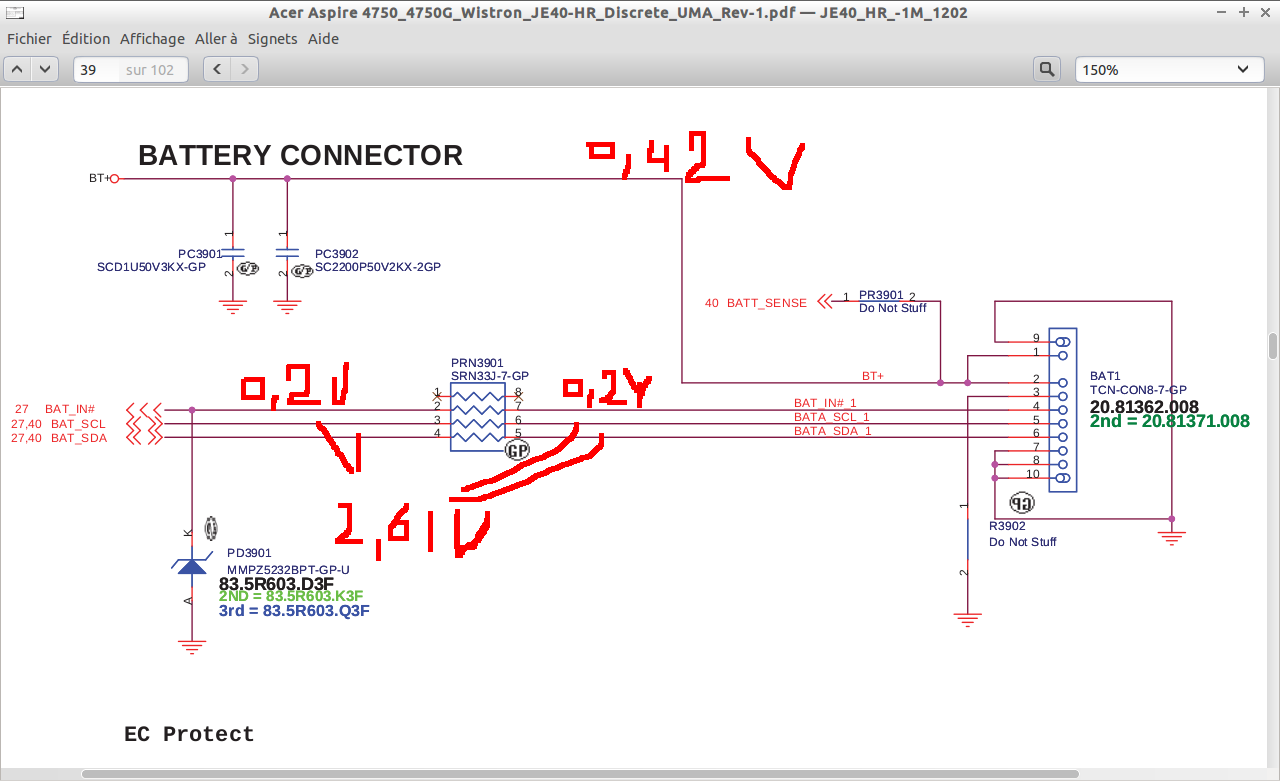Navigate back in history with the left chevron

[x=218, y=70]
